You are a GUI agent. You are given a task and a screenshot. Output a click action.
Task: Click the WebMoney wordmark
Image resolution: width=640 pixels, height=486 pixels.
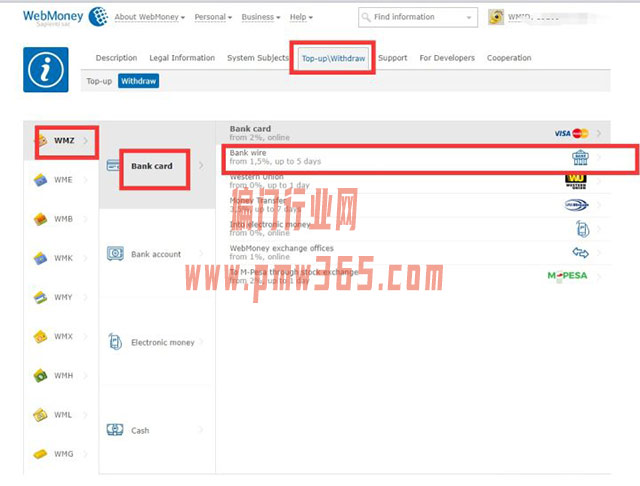coord(53,16)
